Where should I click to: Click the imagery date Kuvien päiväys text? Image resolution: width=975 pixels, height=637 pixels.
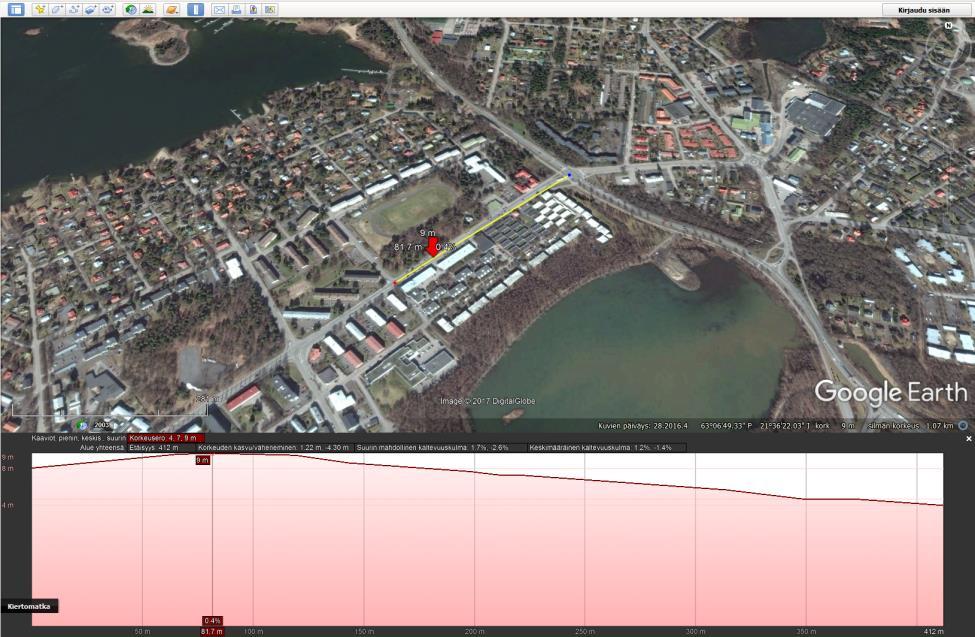click(643, 426)
